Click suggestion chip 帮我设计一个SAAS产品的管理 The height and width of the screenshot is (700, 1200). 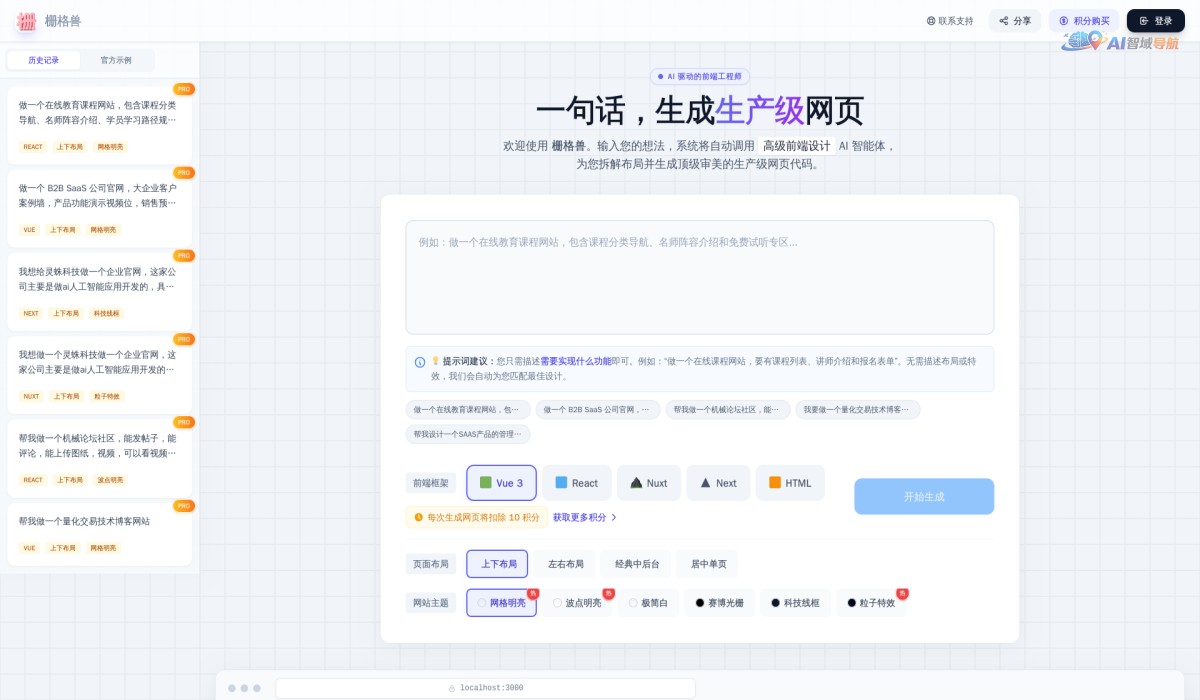tap(468, 434)
